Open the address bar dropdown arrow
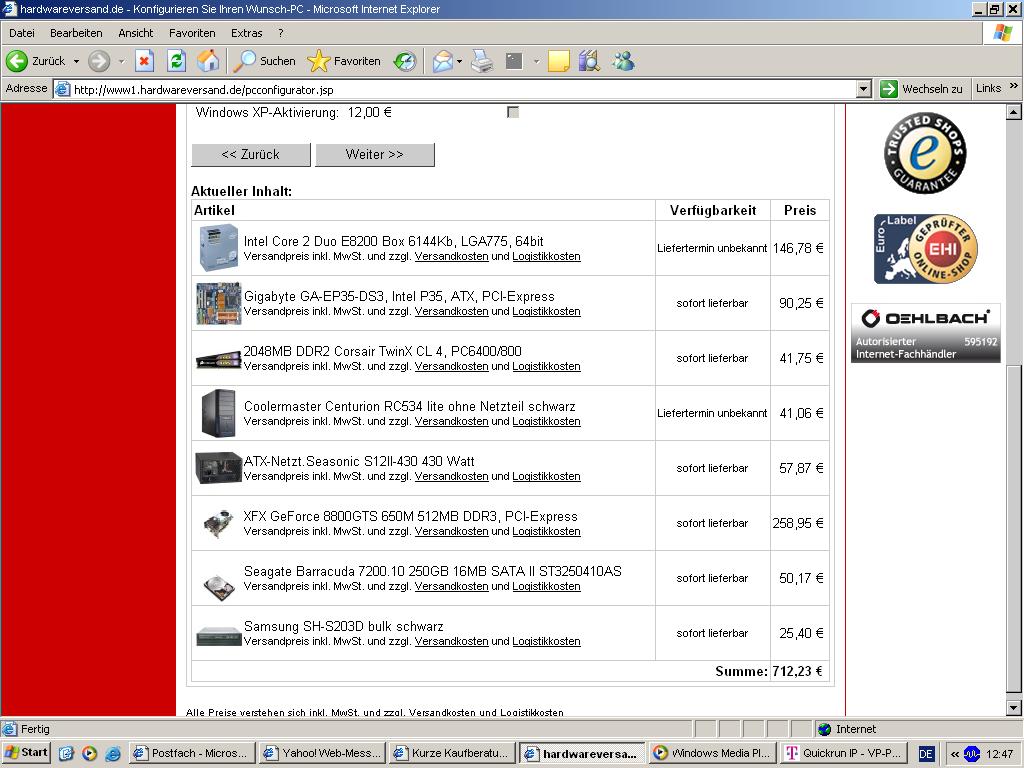 pyautogui.click(x=863, y=89)
